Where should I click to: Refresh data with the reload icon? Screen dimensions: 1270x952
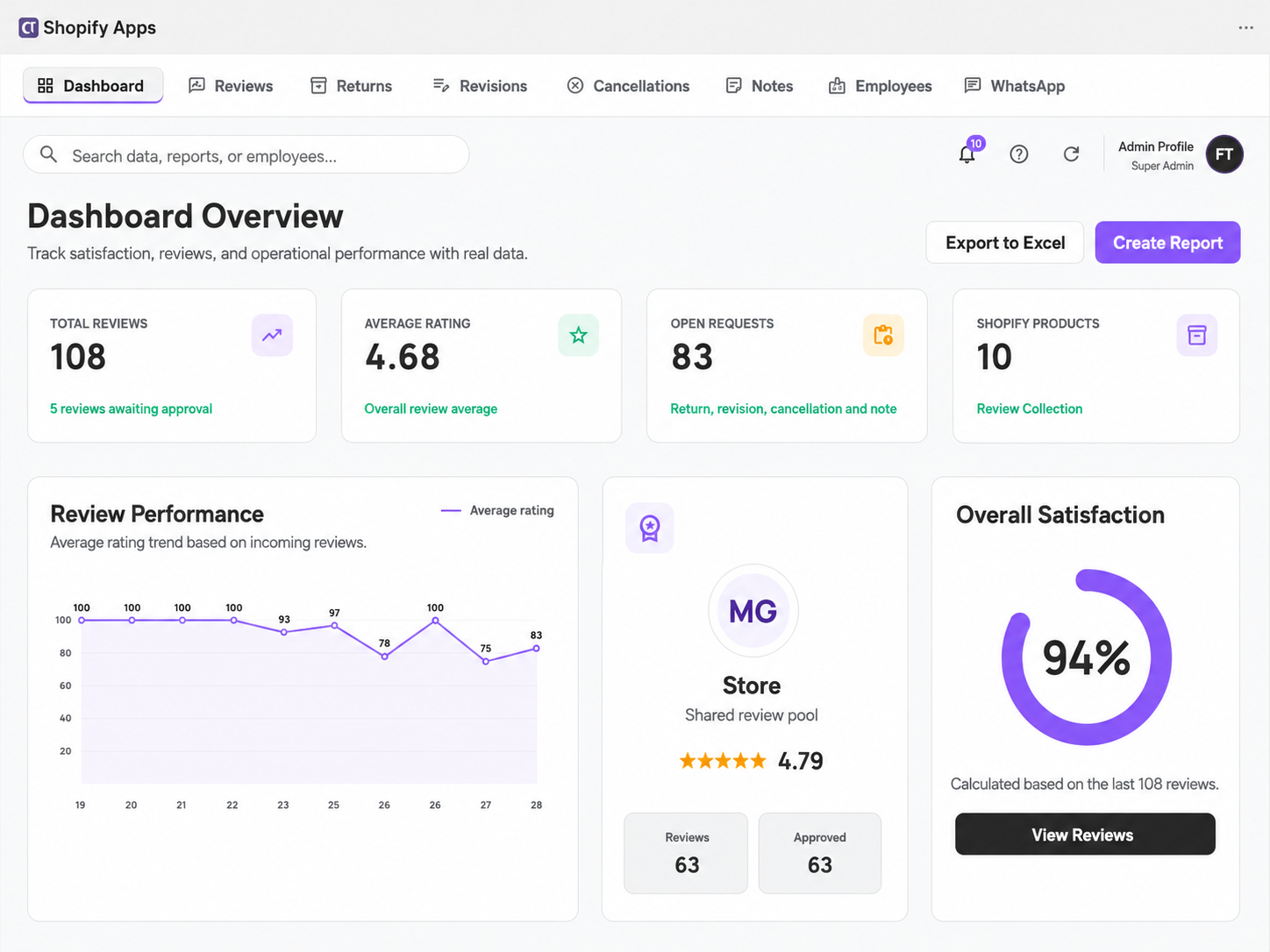pyautogui.click(x=1071, y=154)
